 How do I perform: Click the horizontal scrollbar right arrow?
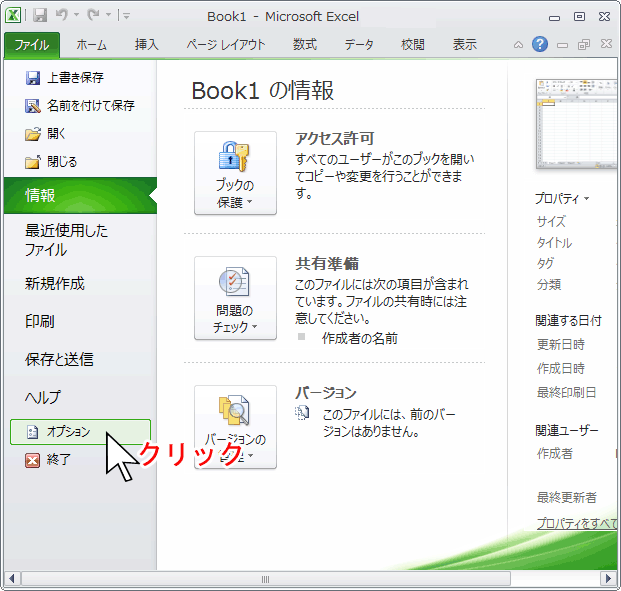coord(608,579)
